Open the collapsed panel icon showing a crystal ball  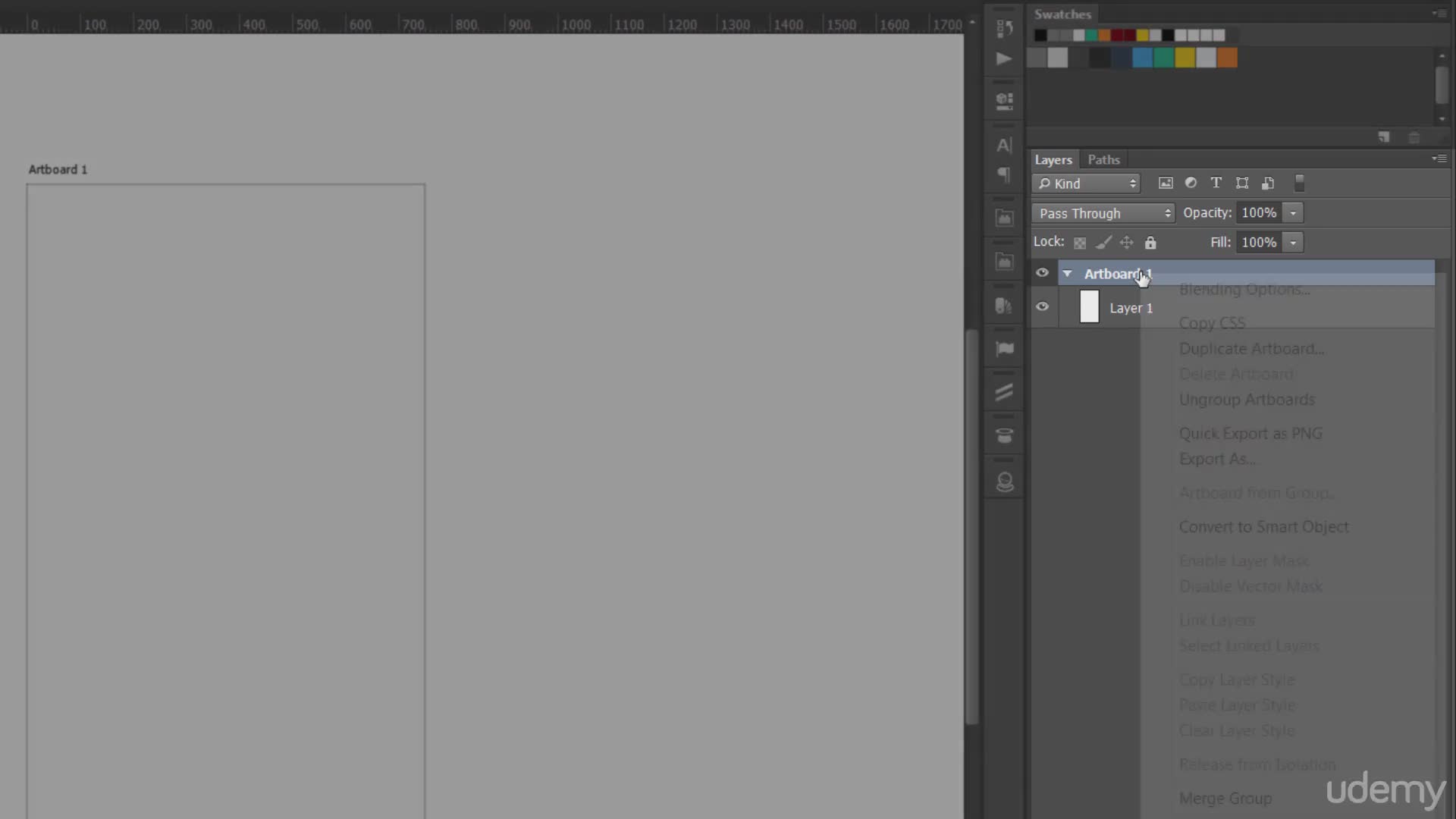(1004, 482)
